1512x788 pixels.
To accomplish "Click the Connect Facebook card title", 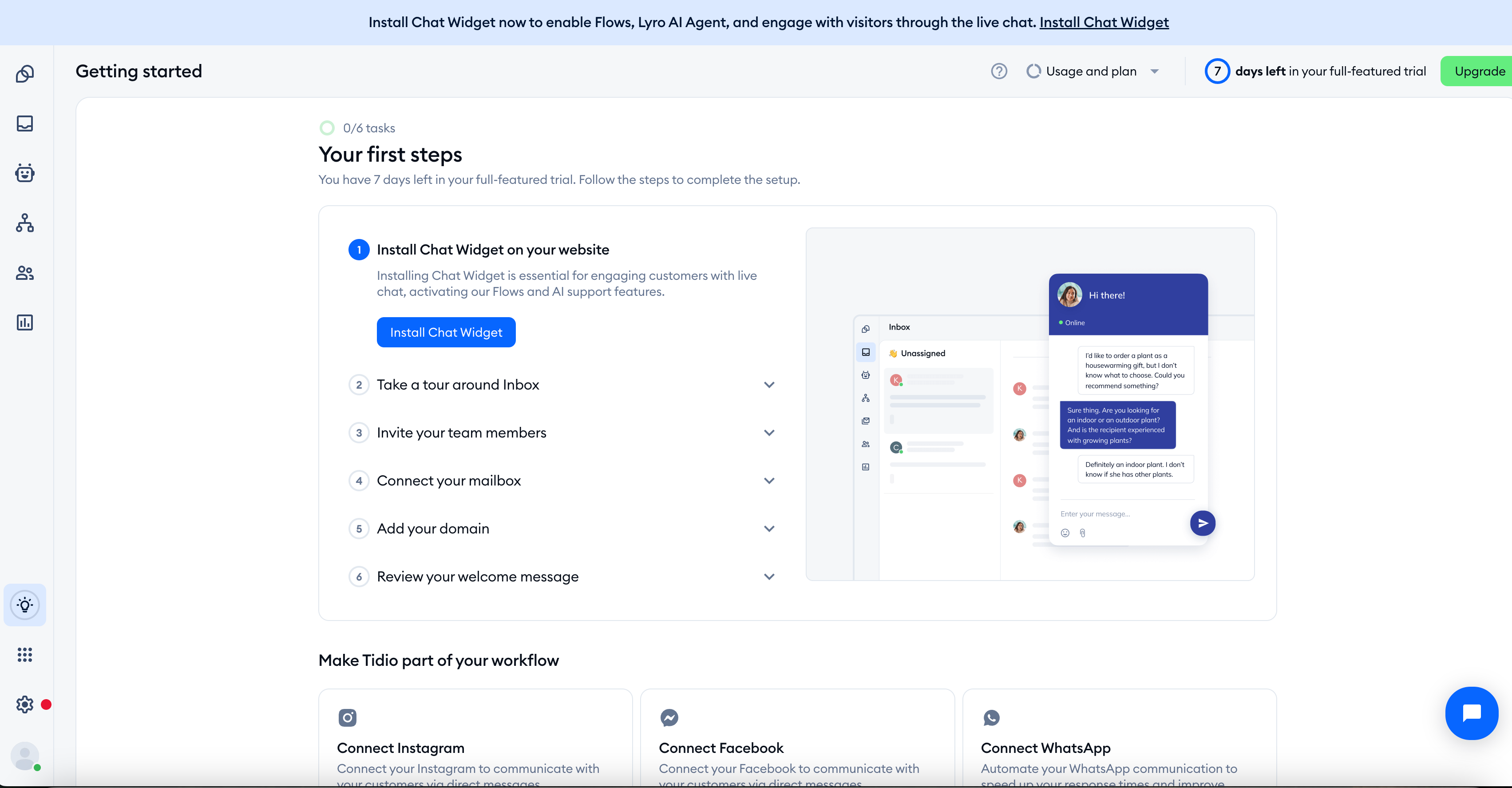I will click(x=721, y=748).
